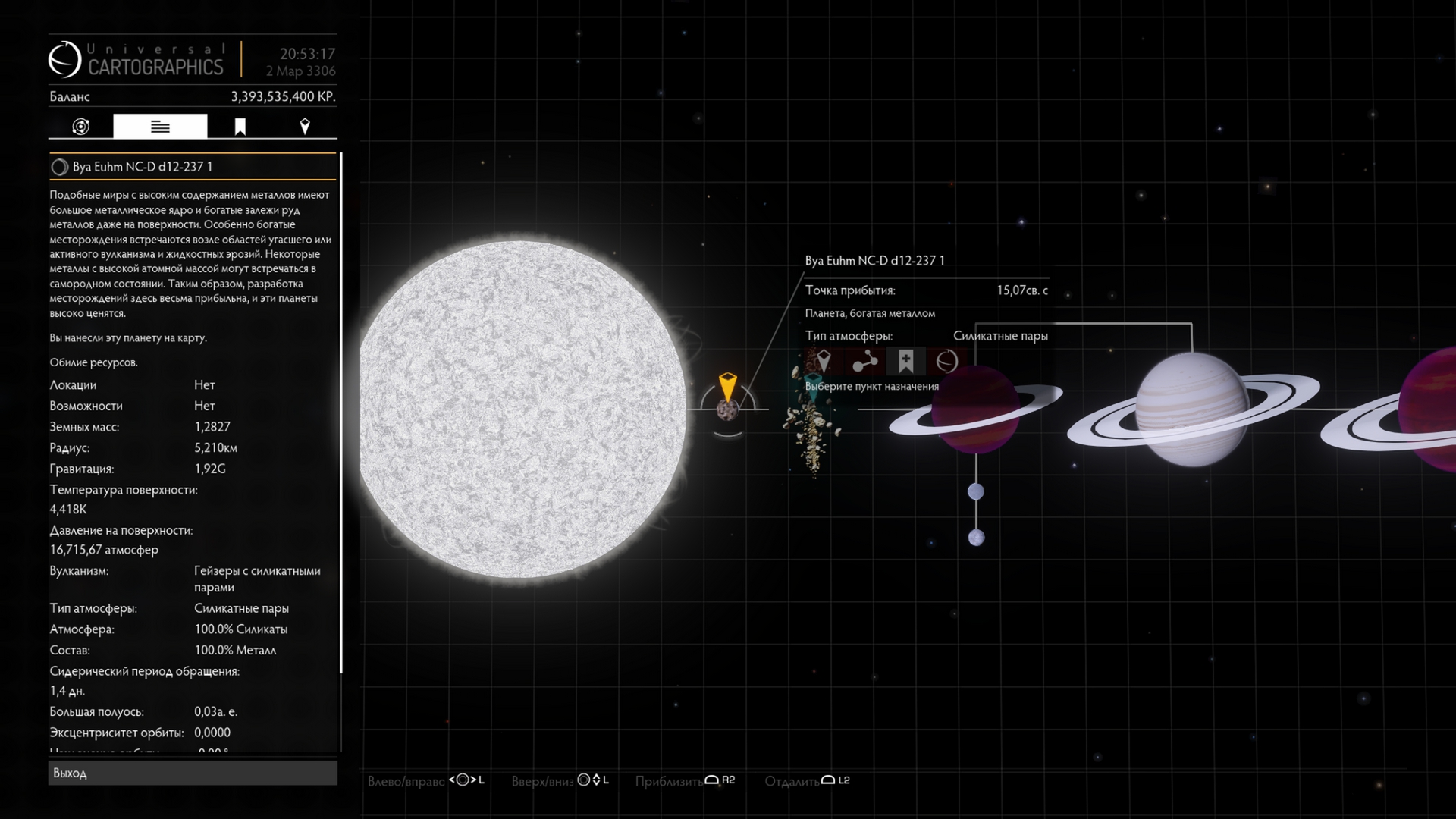
Task: Click the Обилие ресурсов text
Action: tap(93, 362)
